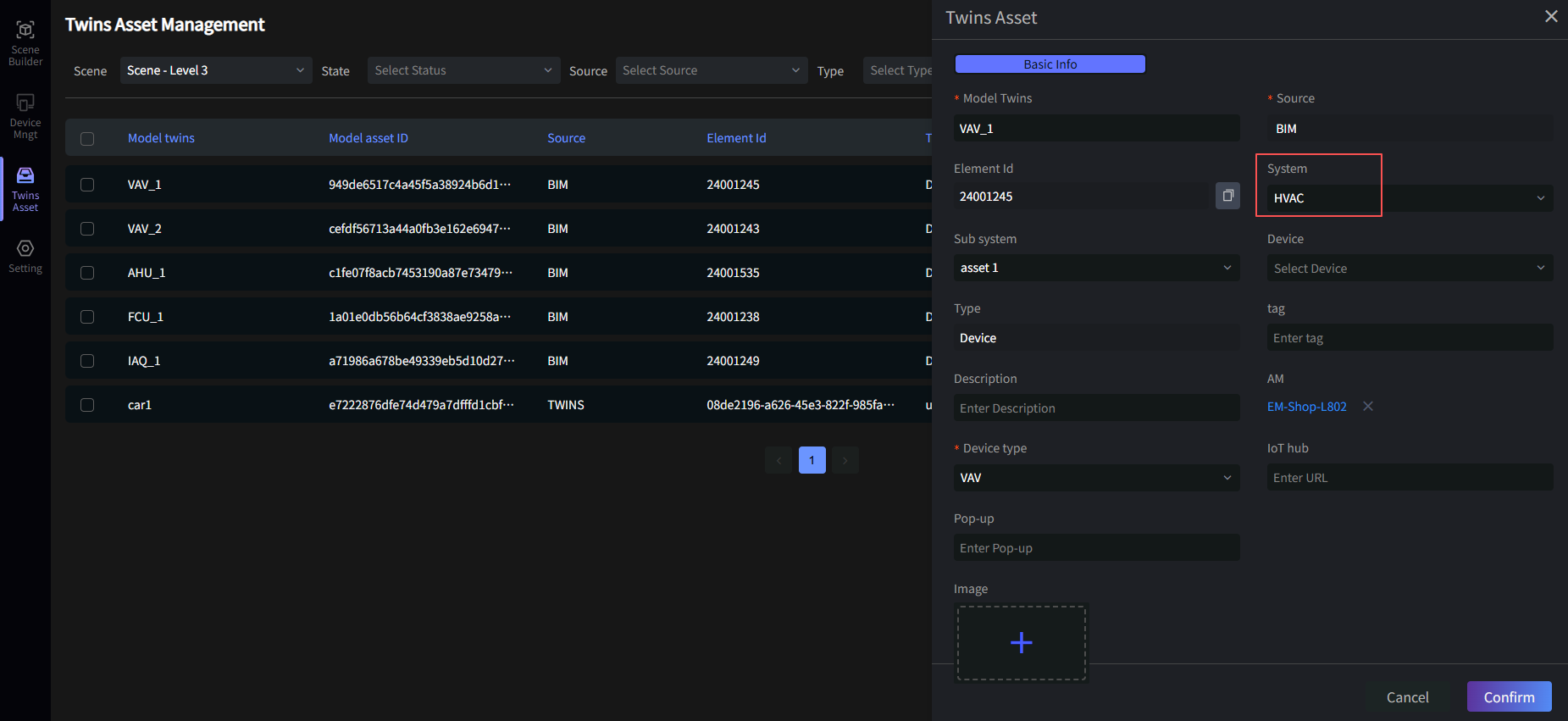The width and height of the screenshot is (1568, 721).
Task: Open the EM-Shop-L802 link
Action: [1306, 407]
